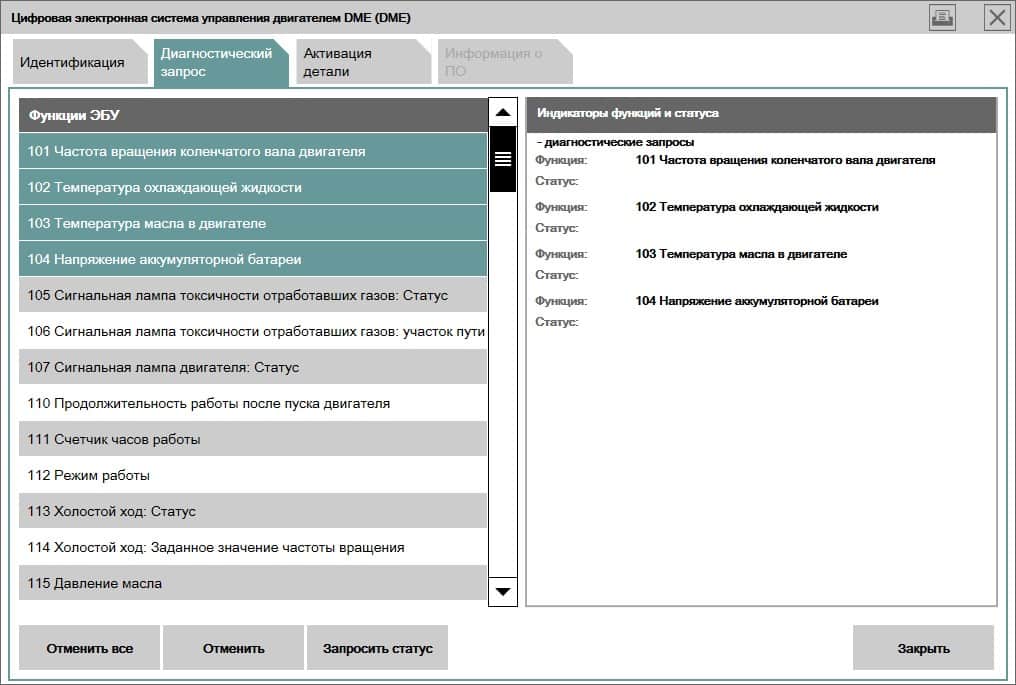Choose 112 Режим работы function

tap(253, 475)
